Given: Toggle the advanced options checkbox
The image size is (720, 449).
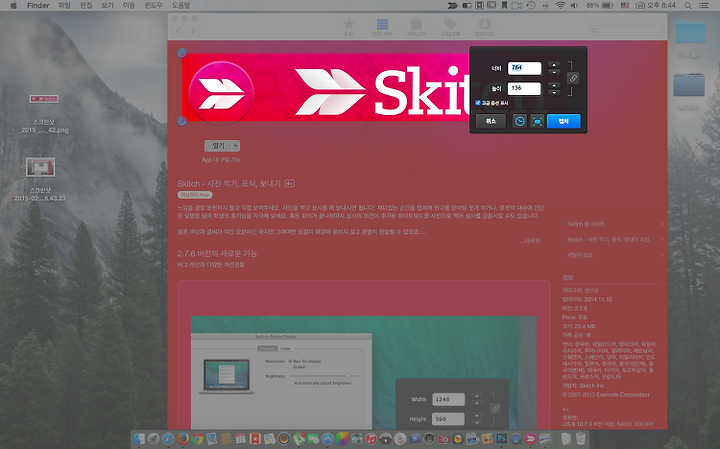Looking at the screenshot, I should 478,103.
